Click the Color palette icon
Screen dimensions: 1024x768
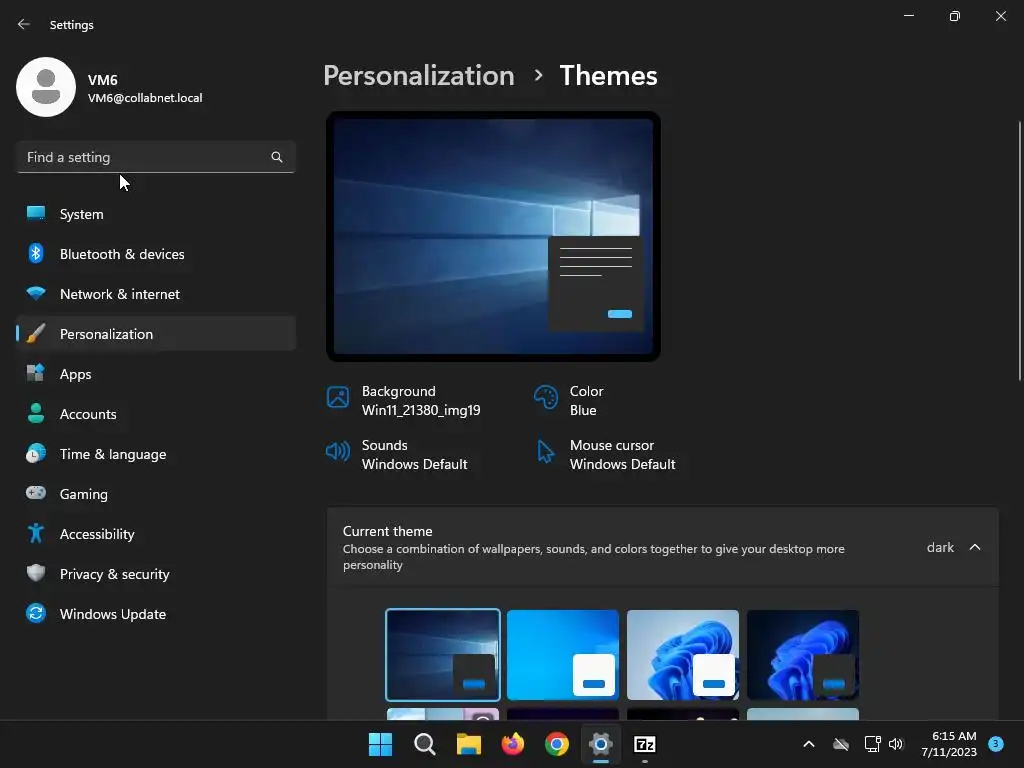(x=545, y=397)
